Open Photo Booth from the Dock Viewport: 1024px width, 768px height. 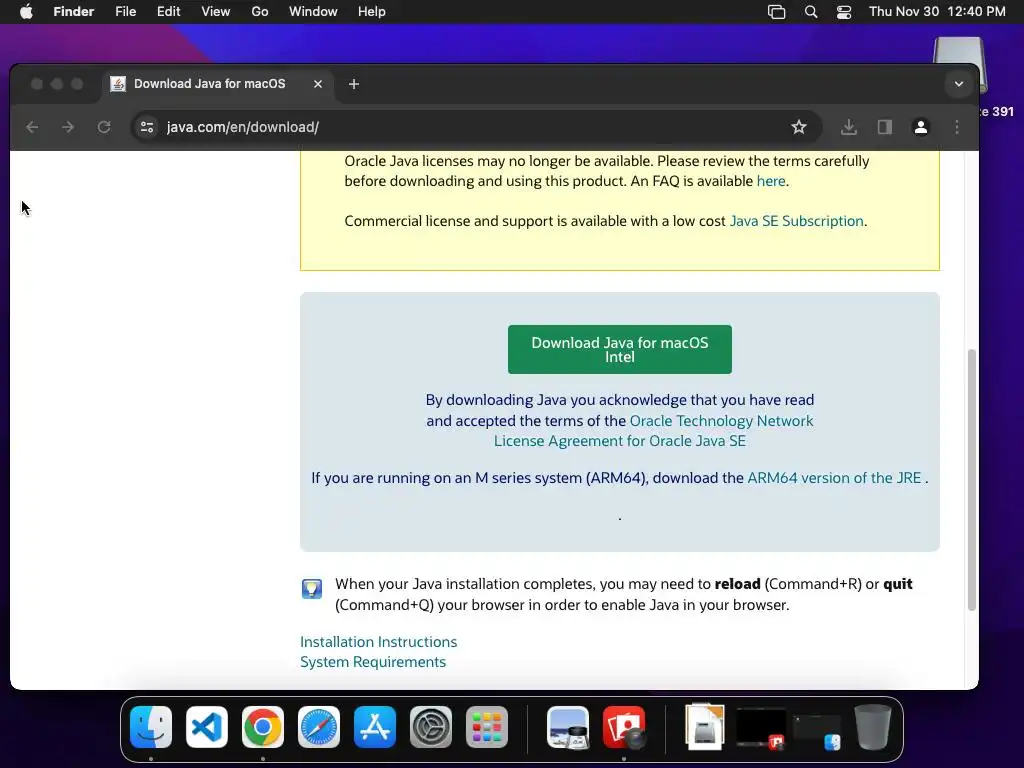(x=624, y=727)
